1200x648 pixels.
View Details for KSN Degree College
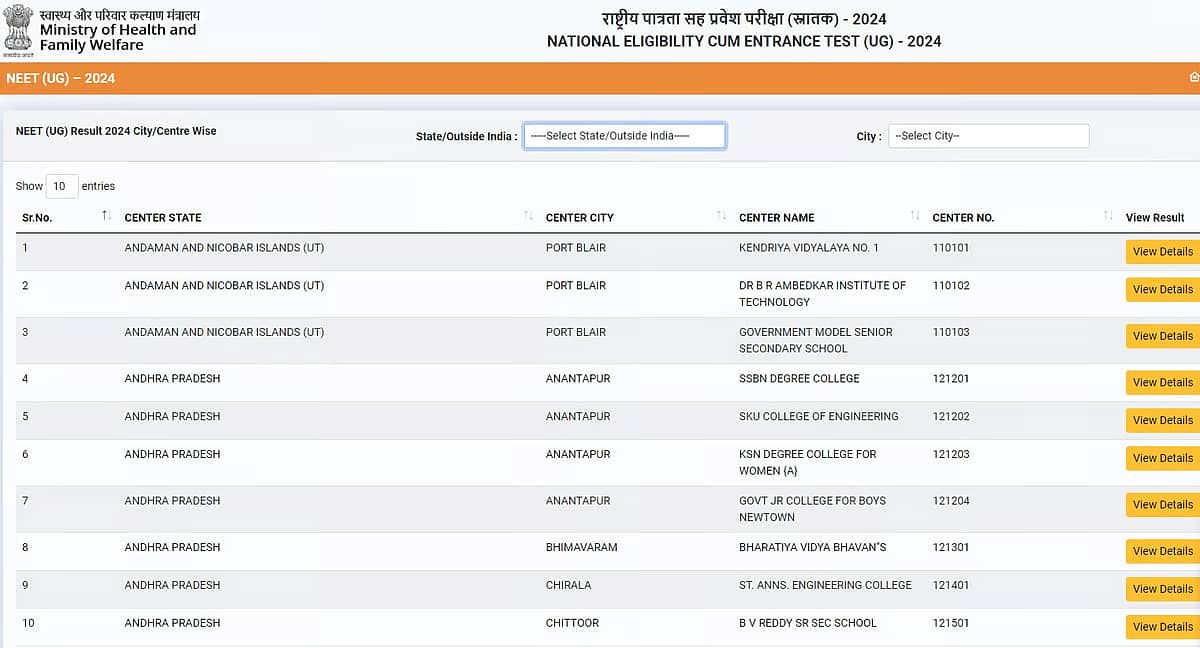coord(1162,458)
